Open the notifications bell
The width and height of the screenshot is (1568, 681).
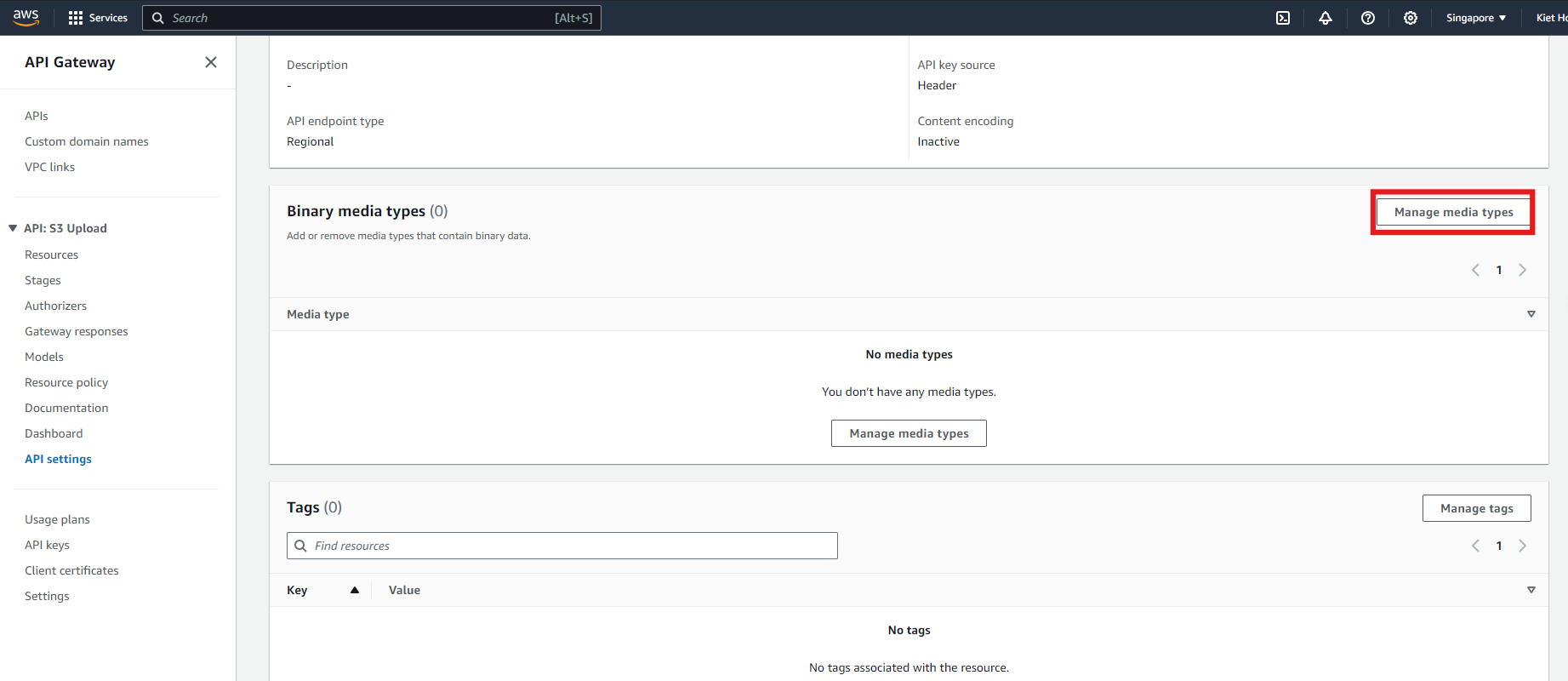point(1326,18)
